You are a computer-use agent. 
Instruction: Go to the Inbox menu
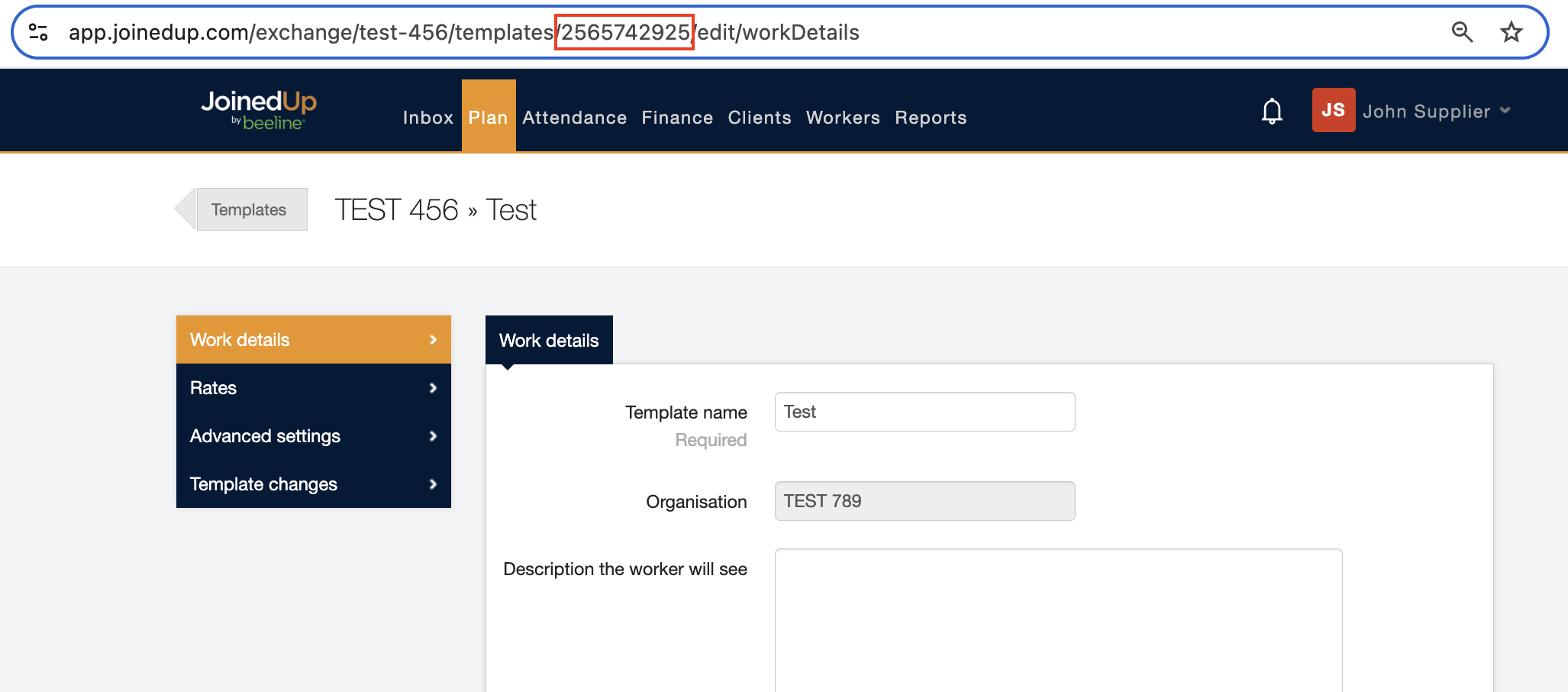427,118
